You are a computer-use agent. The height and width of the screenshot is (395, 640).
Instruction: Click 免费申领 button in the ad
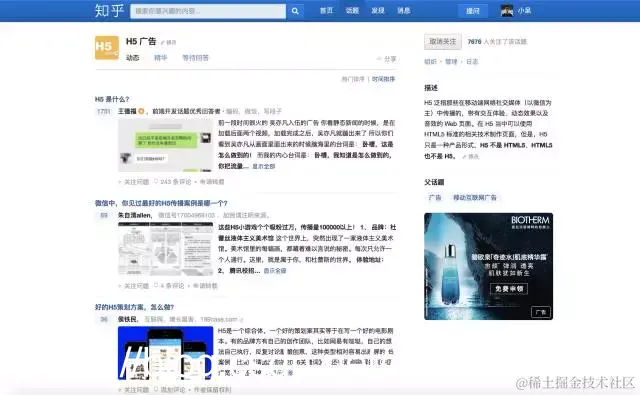click(x=509, y=288)
